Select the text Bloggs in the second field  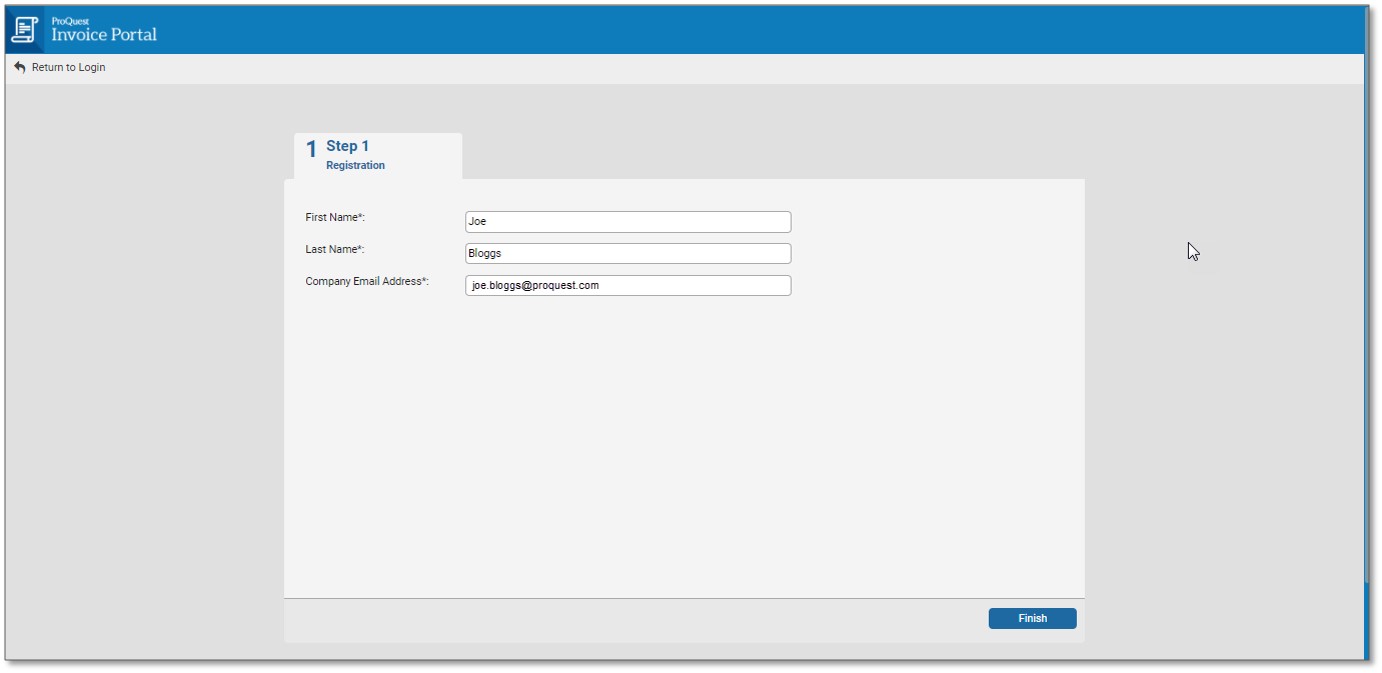[x=487, y=253]
